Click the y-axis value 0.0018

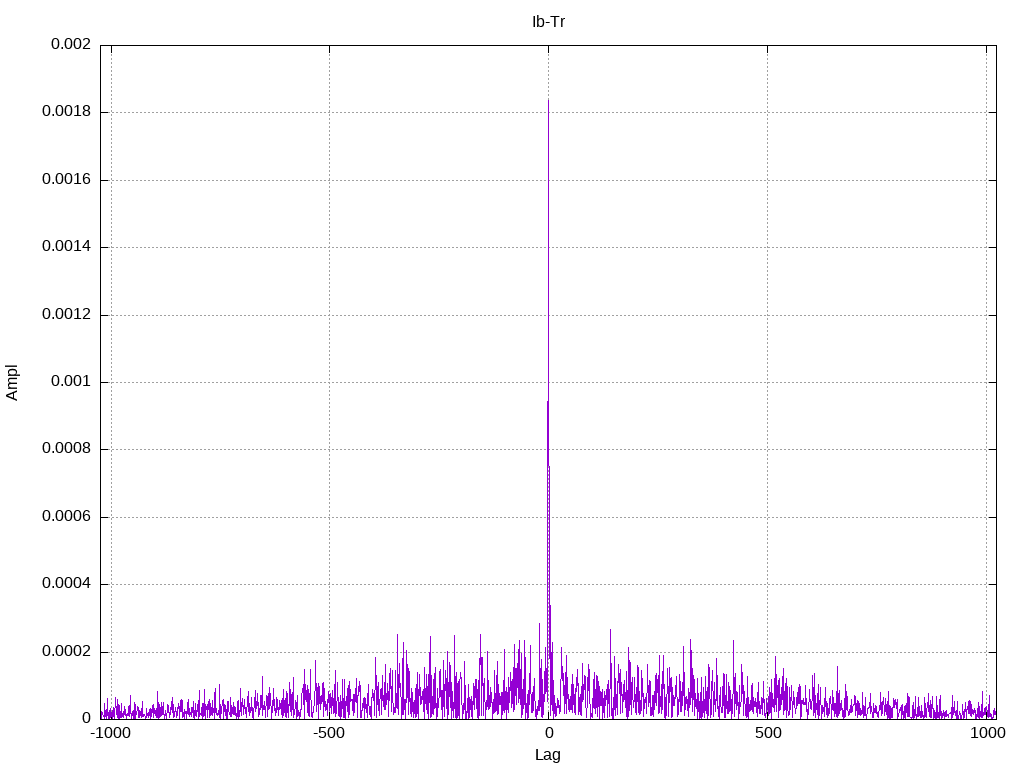point(66,112)
